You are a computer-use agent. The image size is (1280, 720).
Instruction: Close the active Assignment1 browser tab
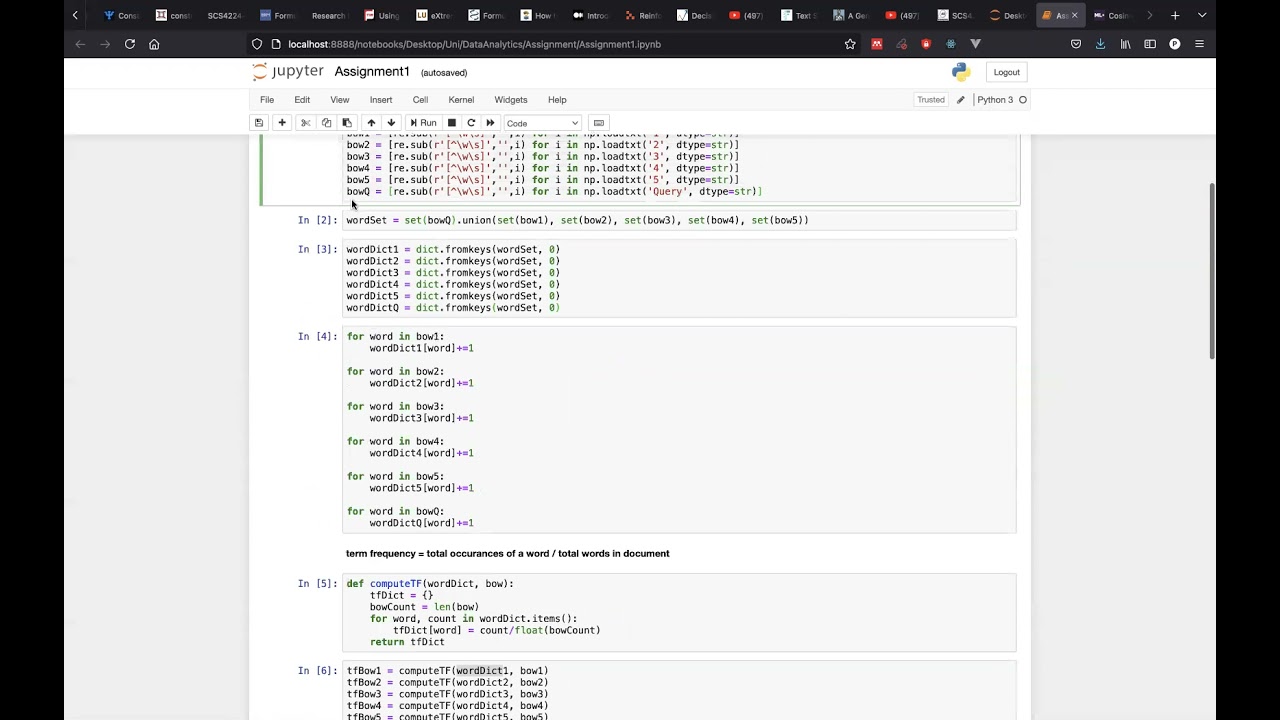pyautogui.click(x=1075, y=15)
